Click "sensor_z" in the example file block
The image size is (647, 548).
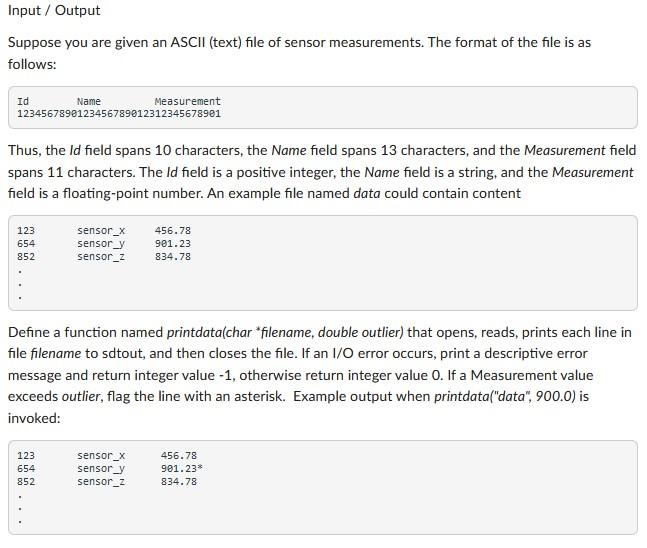[101, 257]
